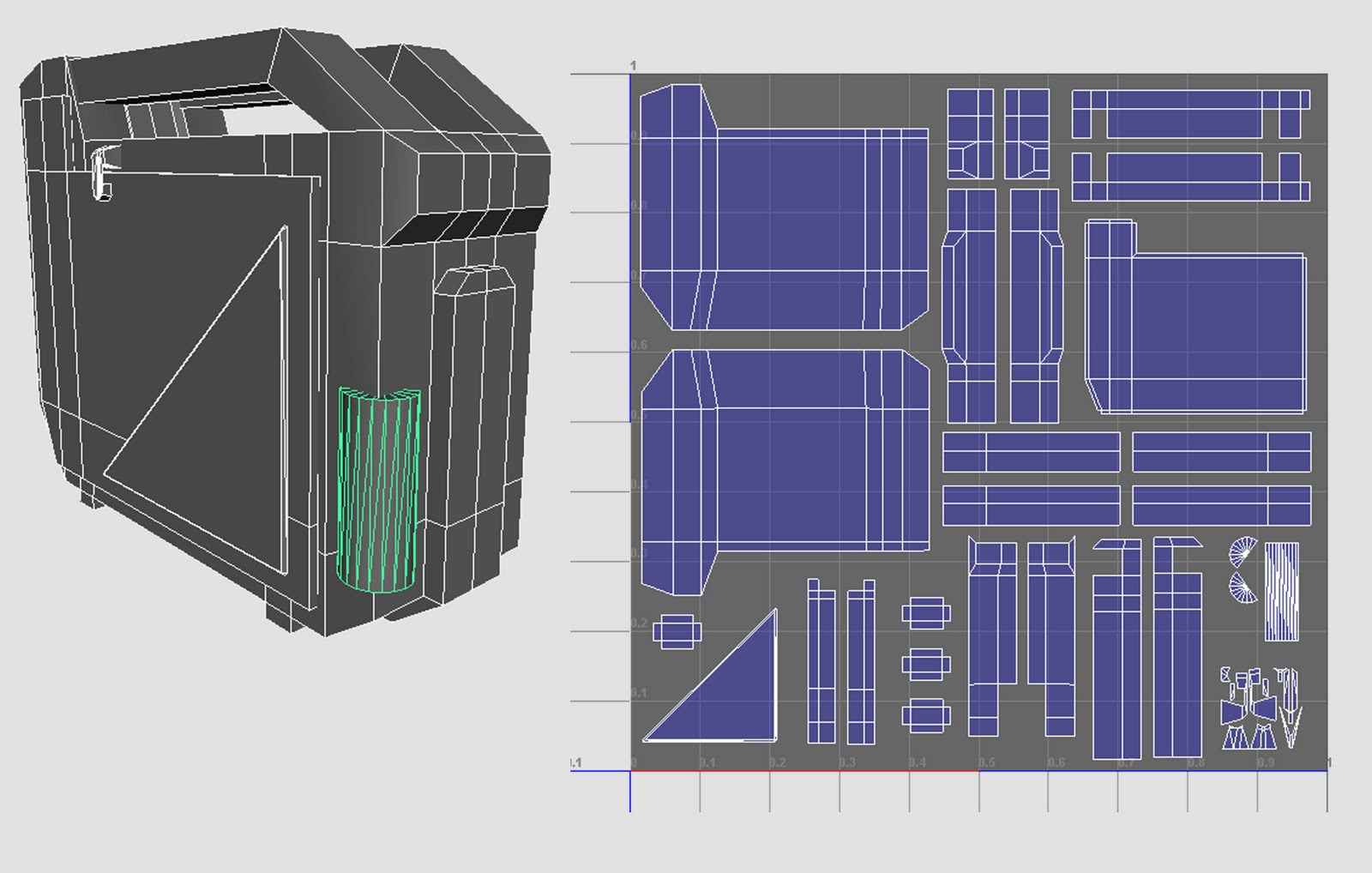Click the small latch detail near the model's top left edge

103,172
